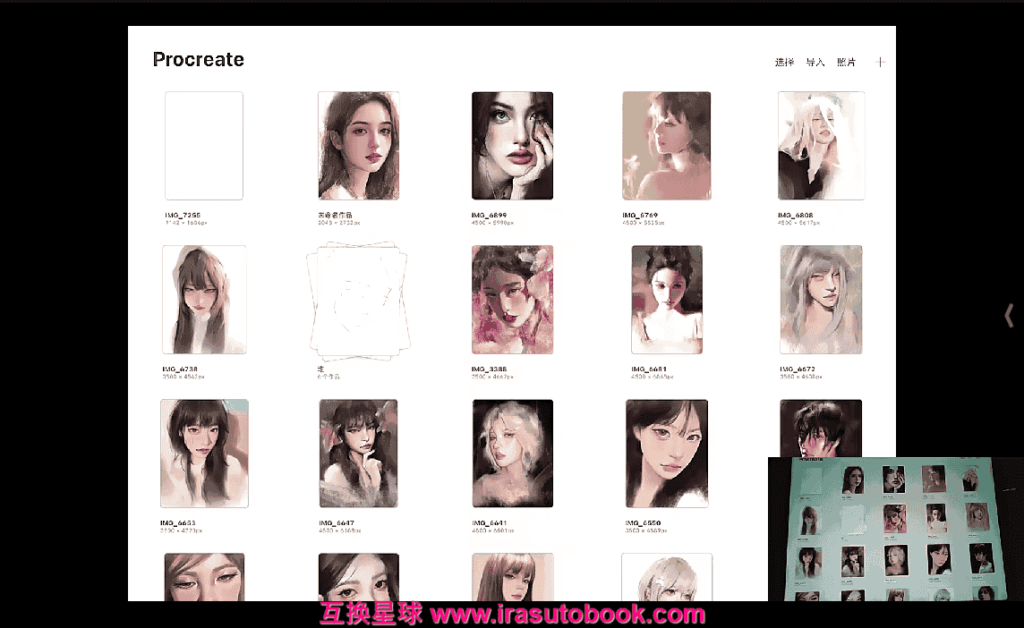Open the IMG_6647 artwork thumbnail
The image size is (1024, 628).
(x=359, y=454)
